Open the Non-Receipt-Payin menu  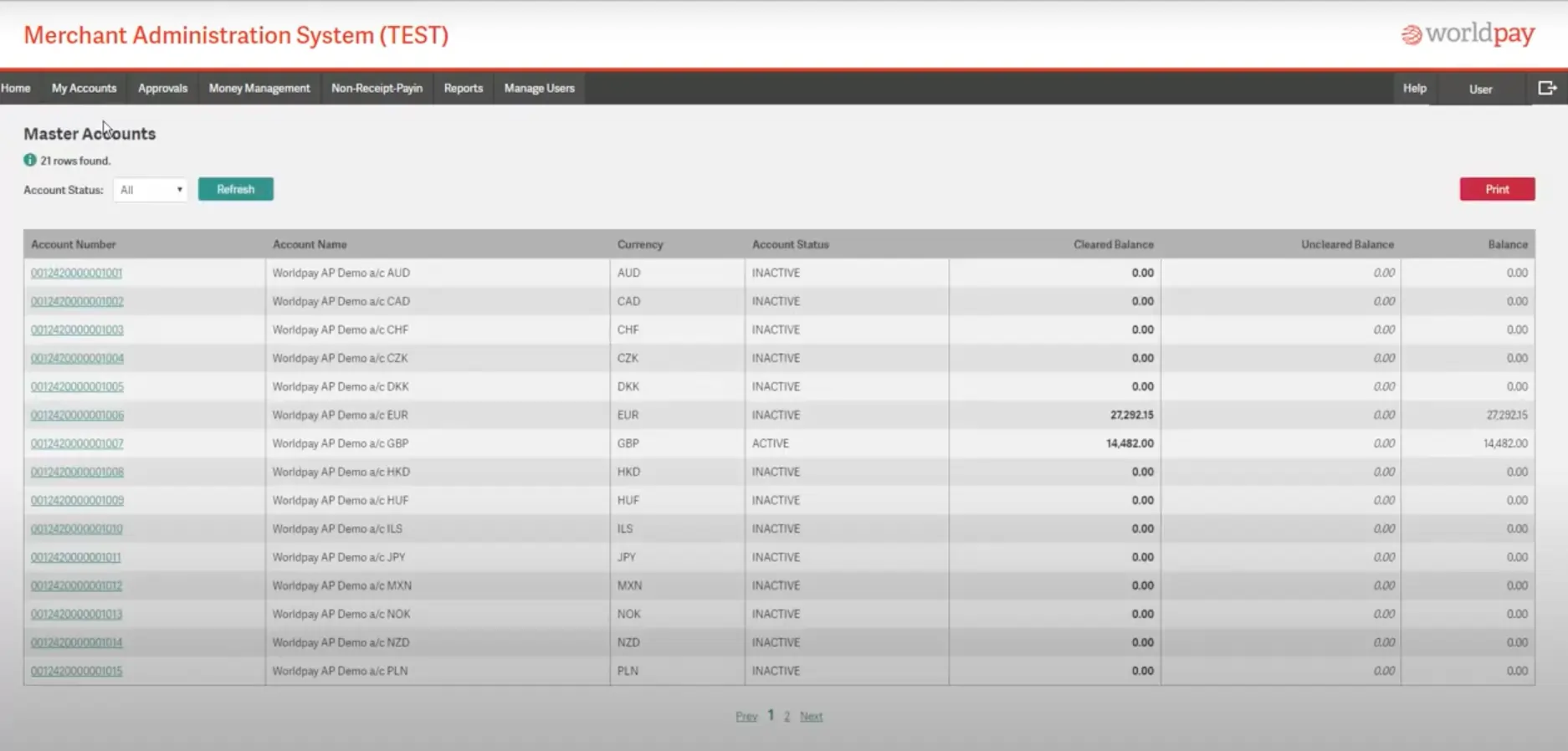click(377, 88)
